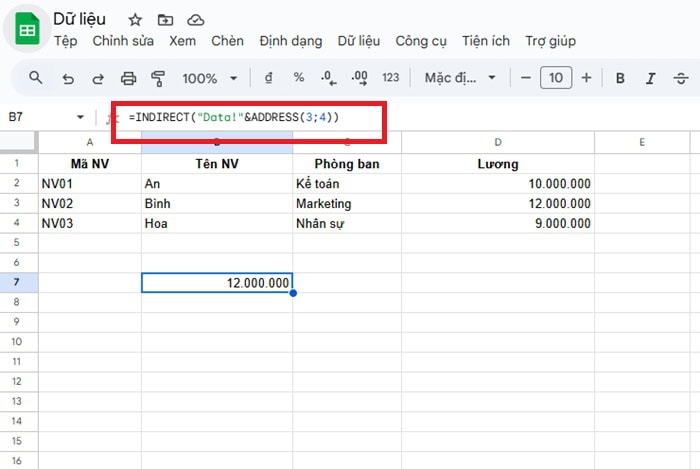Increase font size with plus button
This screenshot has width=700, height=469.
point(586,78)
